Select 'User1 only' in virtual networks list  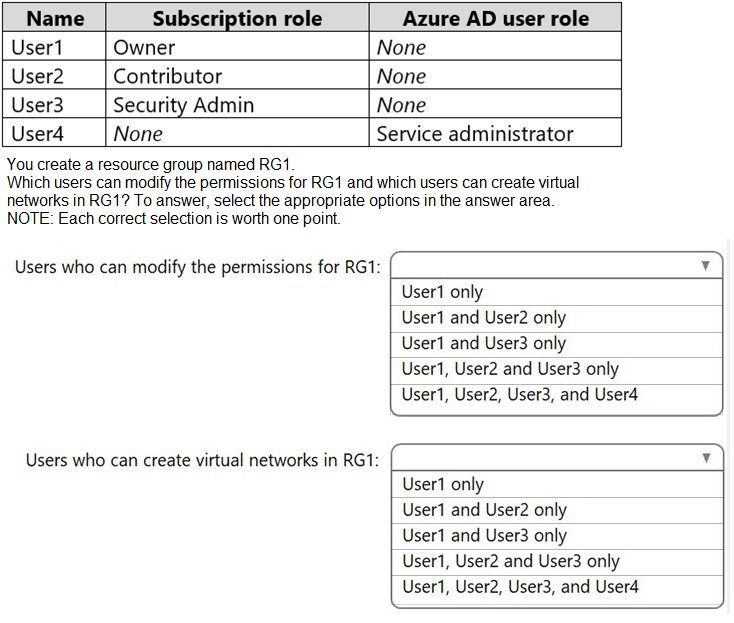point(557,484)
